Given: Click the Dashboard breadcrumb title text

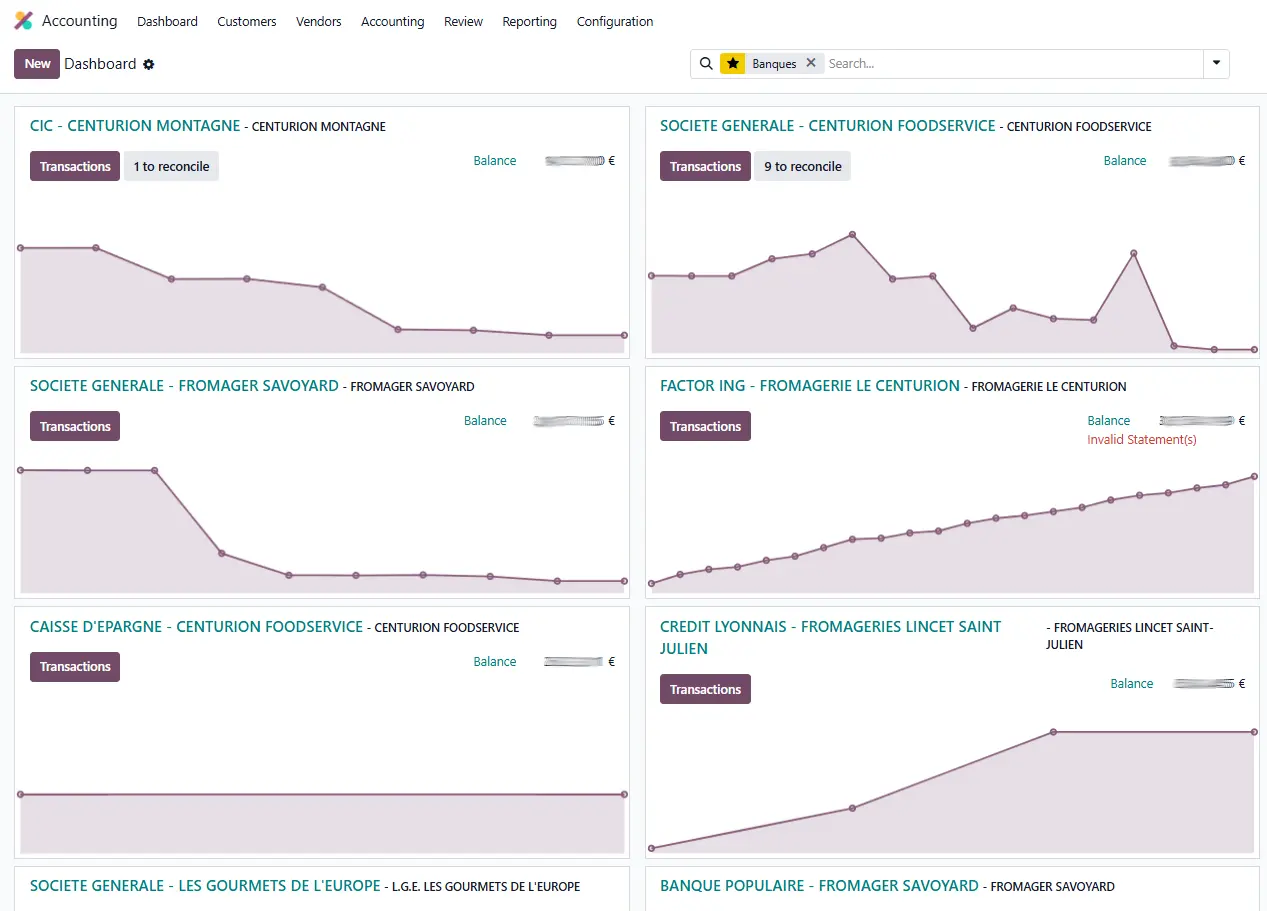Looking at the screenshot, I should click(x=100, y=64).
